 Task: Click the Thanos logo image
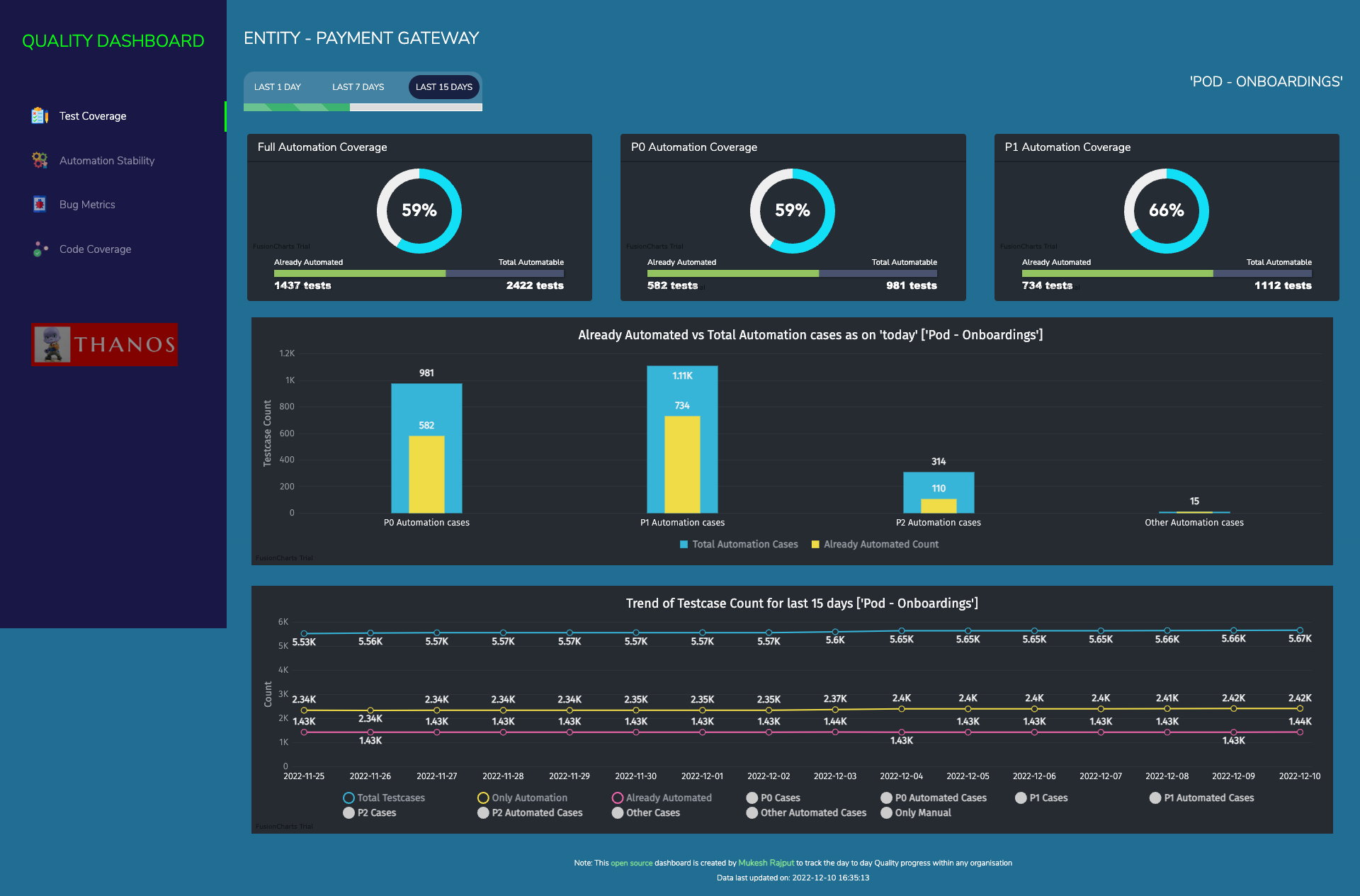pos(104,344)
